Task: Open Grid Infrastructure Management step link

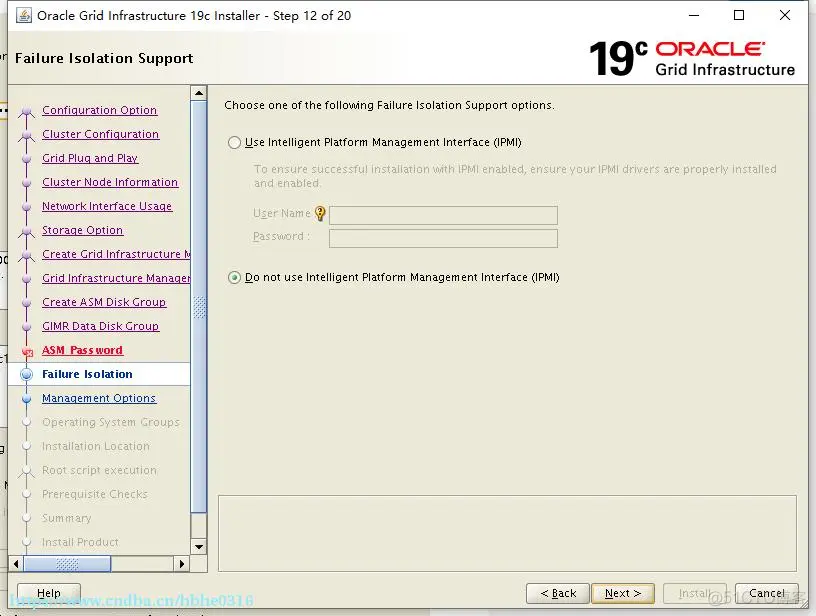Action: coord(116,278)
